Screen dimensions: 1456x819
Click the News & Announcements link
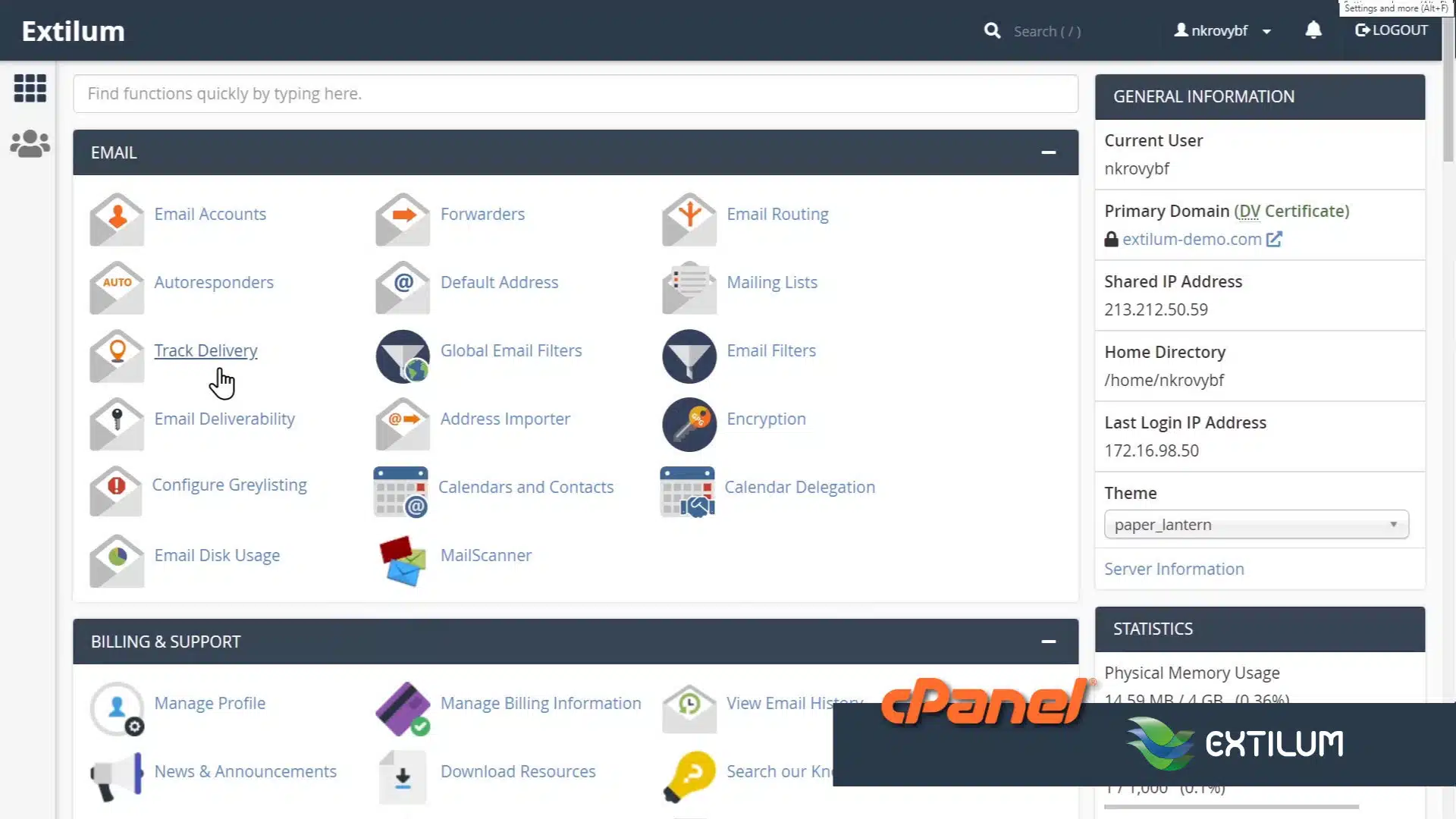245,771
